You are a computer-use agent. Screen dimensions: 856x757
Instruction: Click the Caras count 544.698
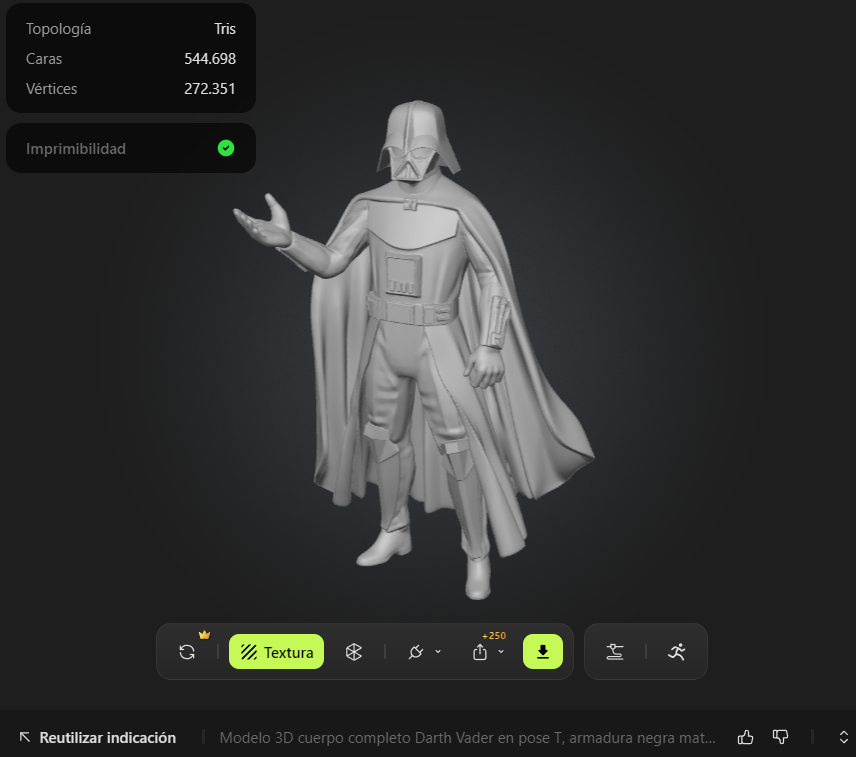coord(210,58)
